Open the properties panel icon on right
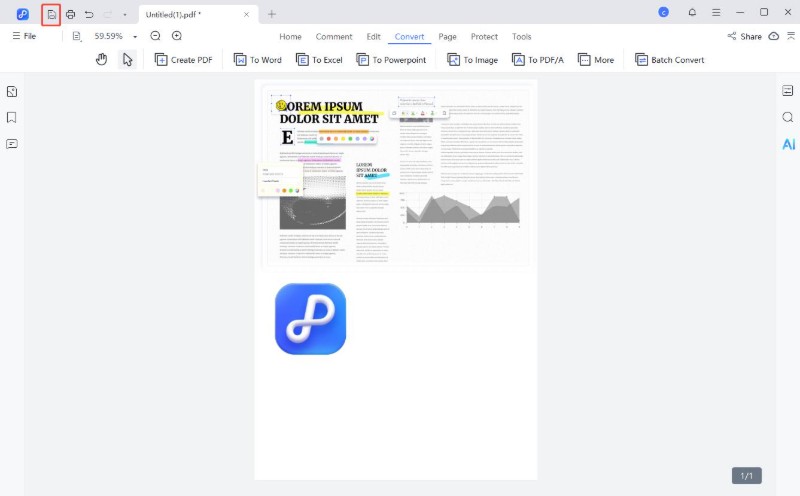The image size is (800, 496). tap(788, 91)
